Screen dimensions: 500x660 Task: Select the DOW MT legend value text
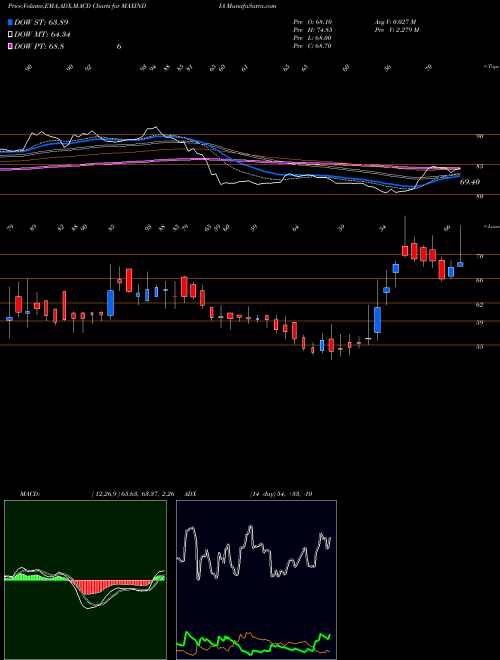point(42,35)
